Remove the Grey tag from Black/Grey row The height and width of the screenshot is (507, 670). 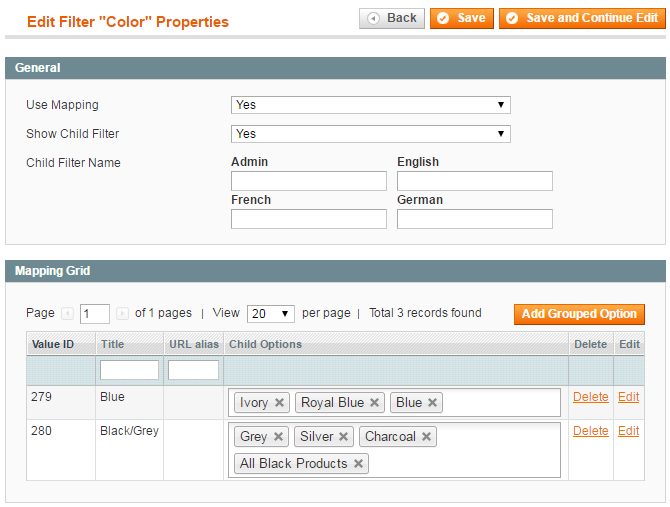(278, 437)
